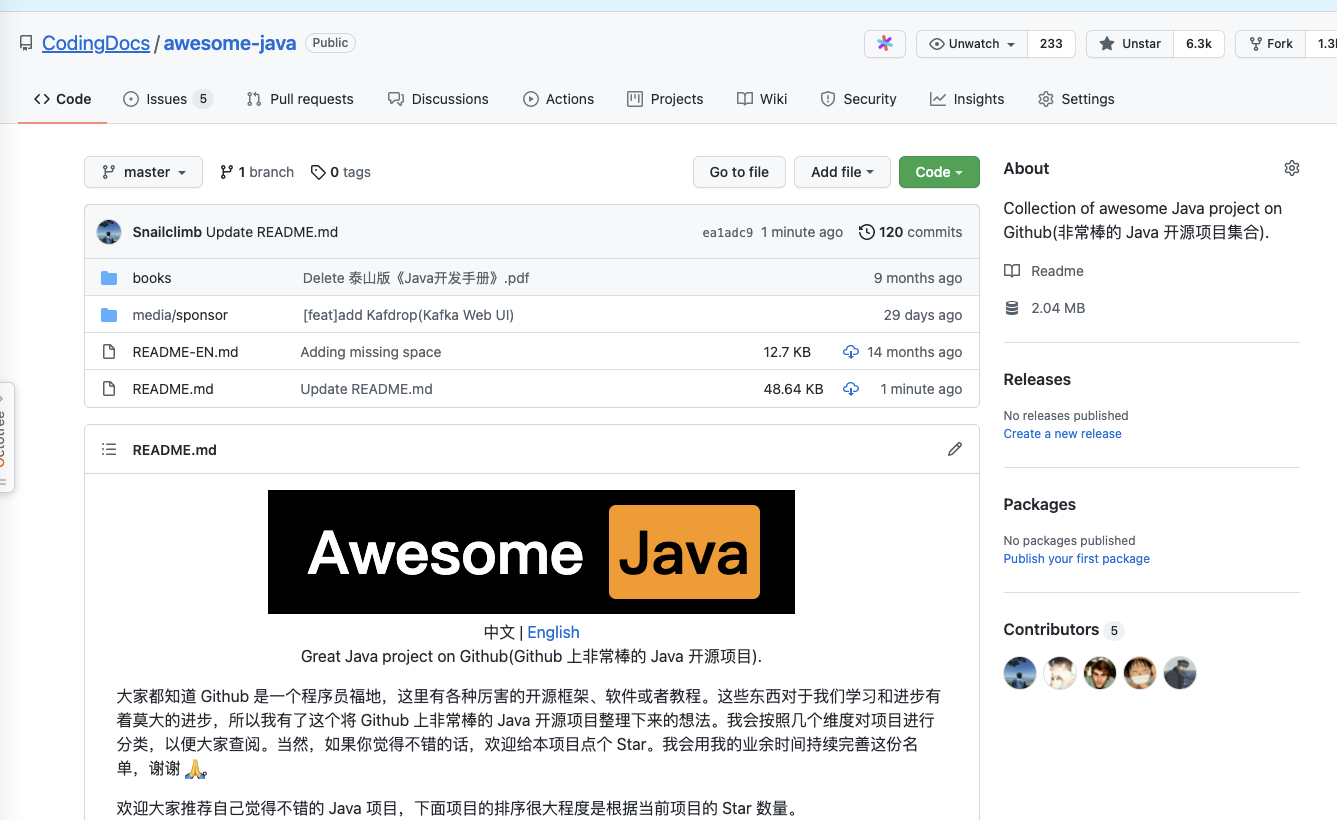
Task: Open the books folder icon
Action: click(109, 278)
